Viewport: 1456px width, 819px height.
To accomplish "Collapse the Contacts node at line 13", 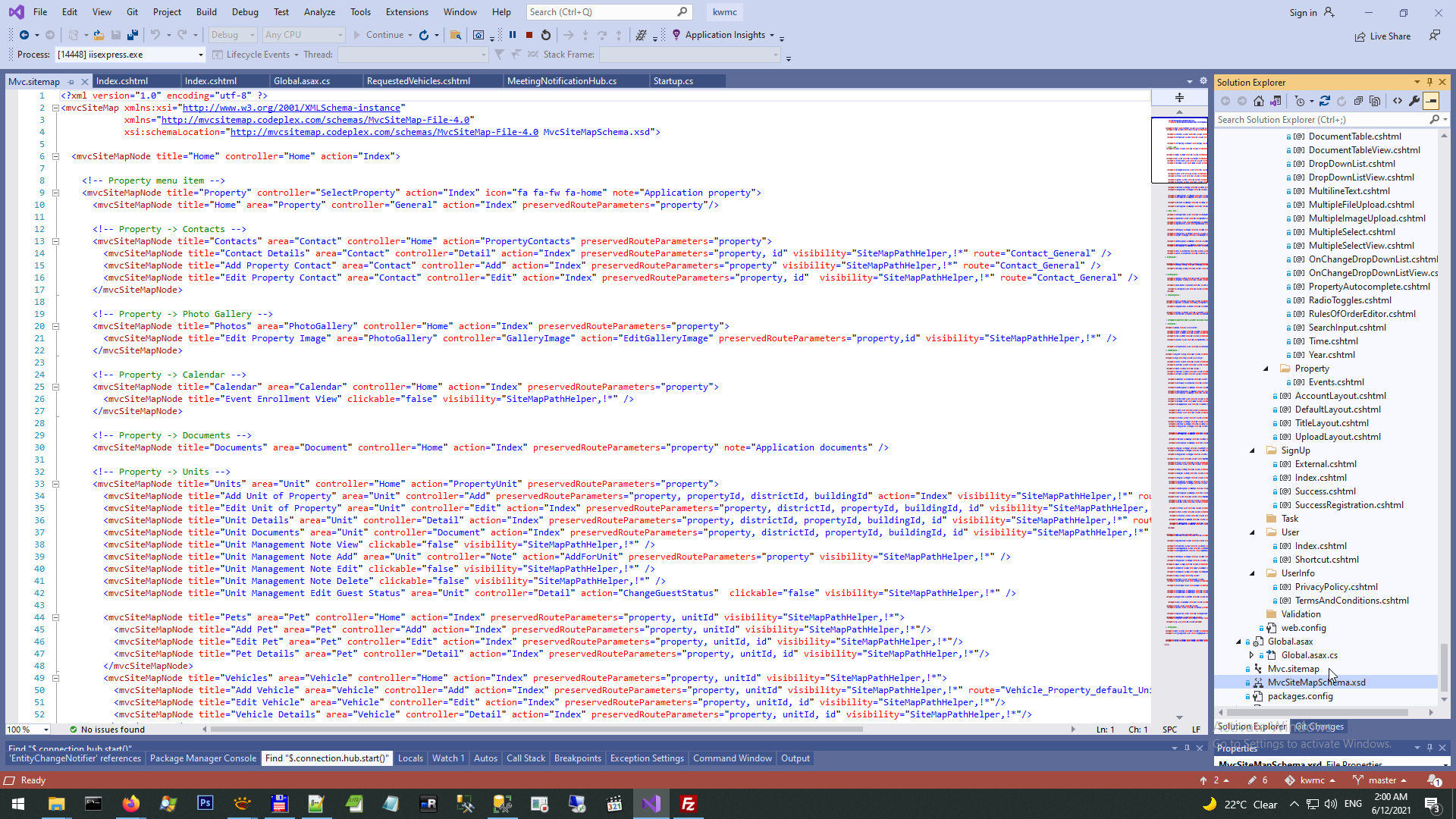I will [x=55, y=241].
